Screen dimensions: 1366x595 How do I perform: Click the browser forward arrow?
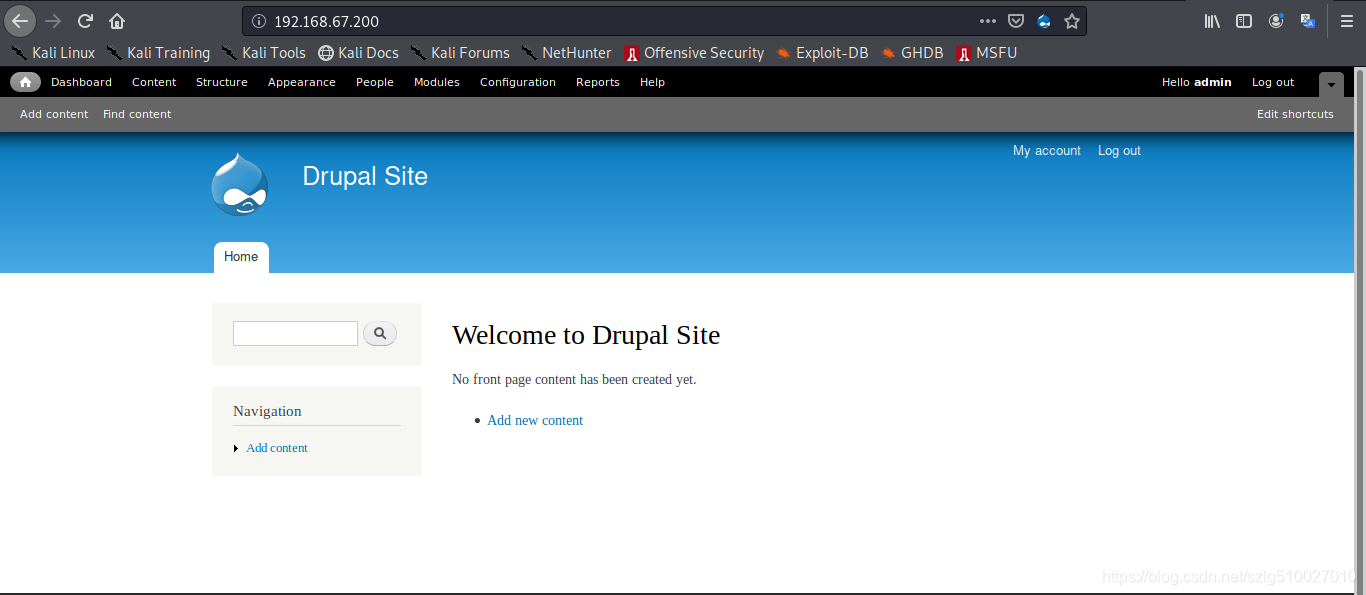pos(53,21)
